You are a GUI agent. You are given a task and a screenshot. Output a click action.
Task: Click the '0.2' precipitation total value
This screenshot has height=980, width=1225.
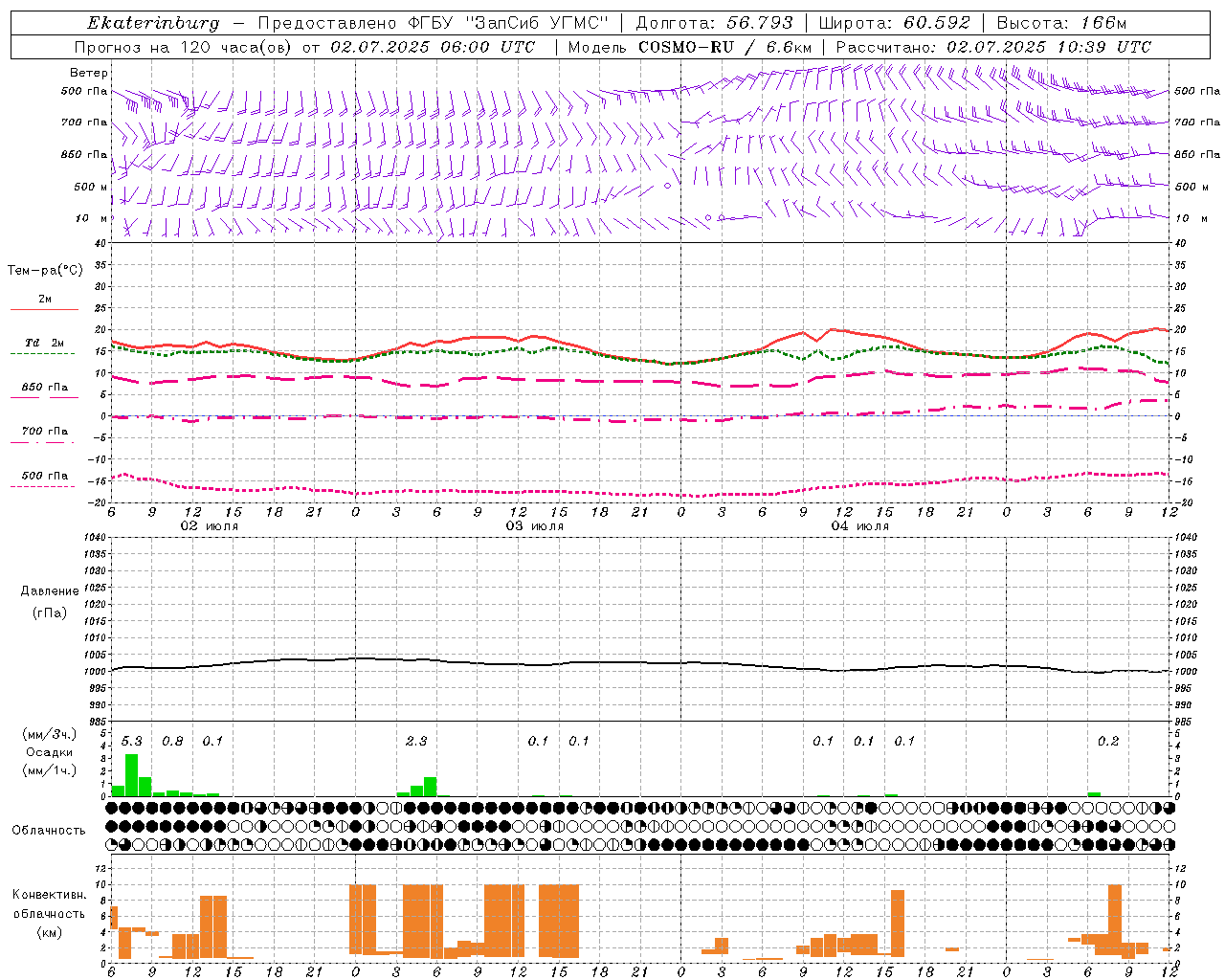(x=1108, y=742)
